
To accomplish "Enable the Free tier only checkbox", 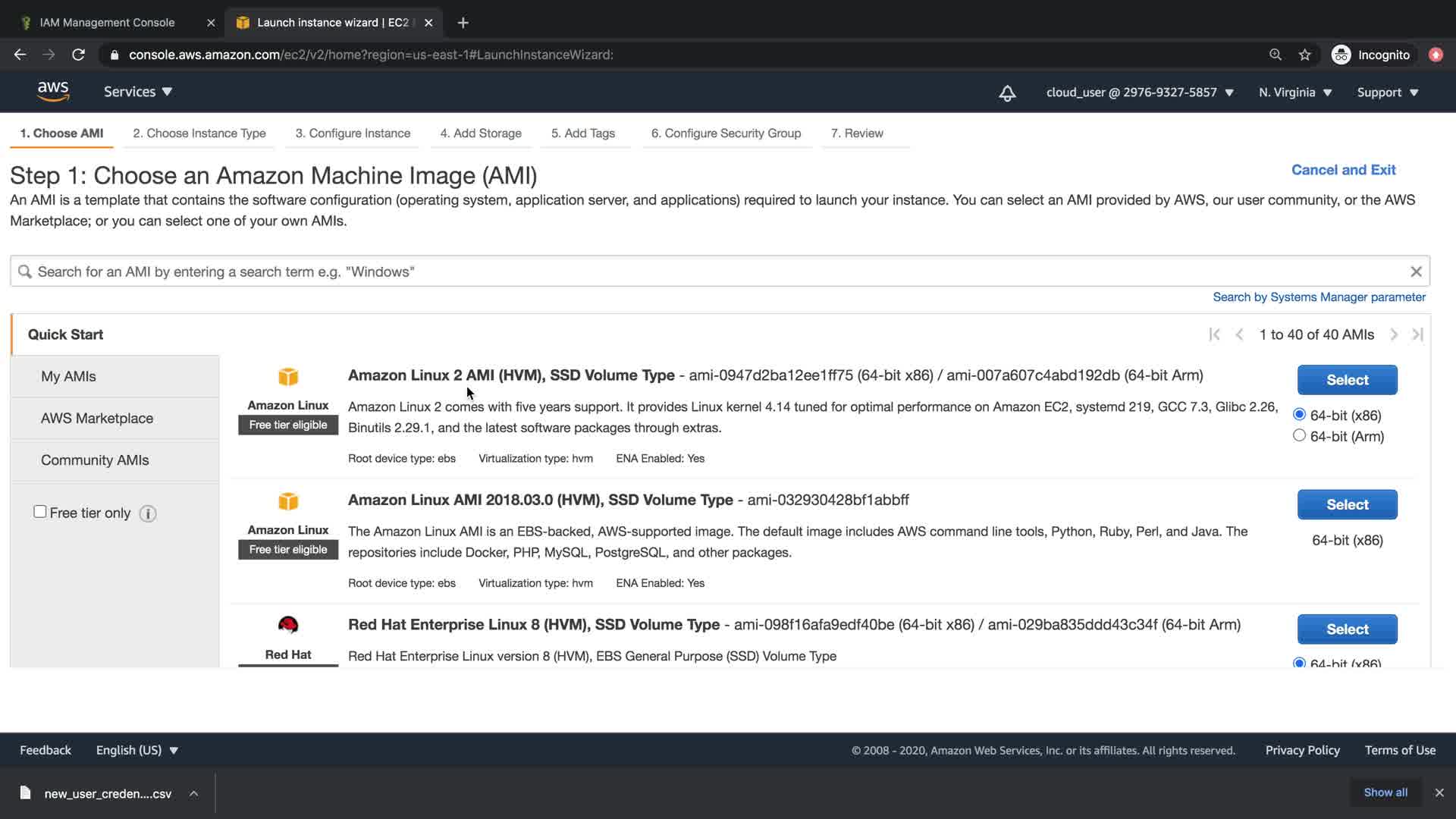I will (40, 512).
